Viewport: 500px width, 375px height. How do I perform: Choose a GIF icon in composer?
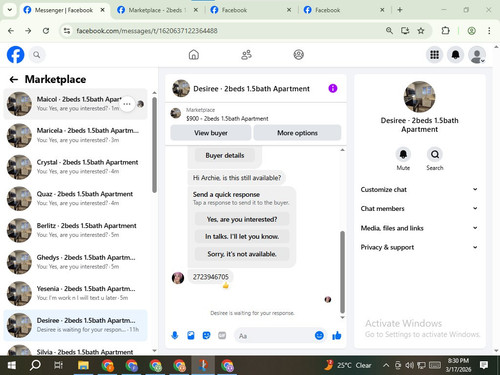[222, 335]
